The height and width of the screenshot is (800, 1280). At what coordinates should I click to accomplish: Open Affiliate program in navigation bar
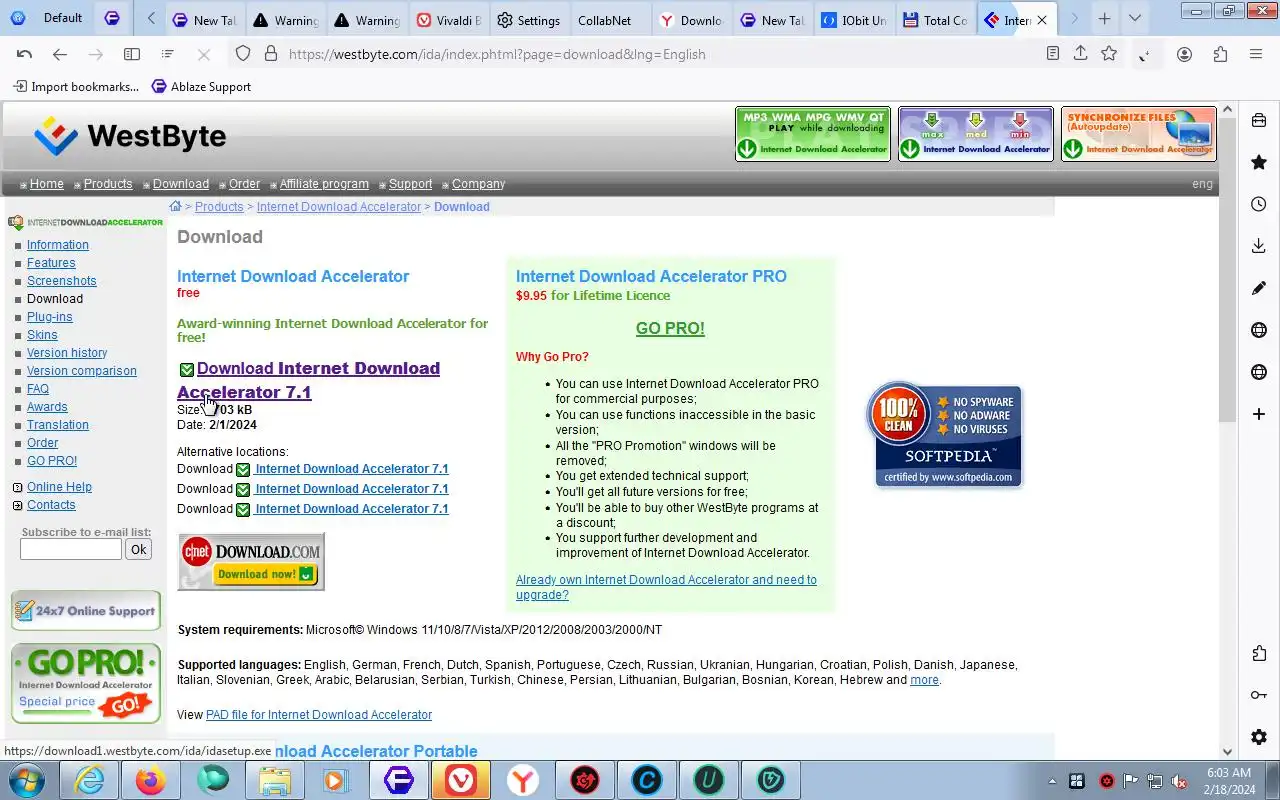(324, 184)
